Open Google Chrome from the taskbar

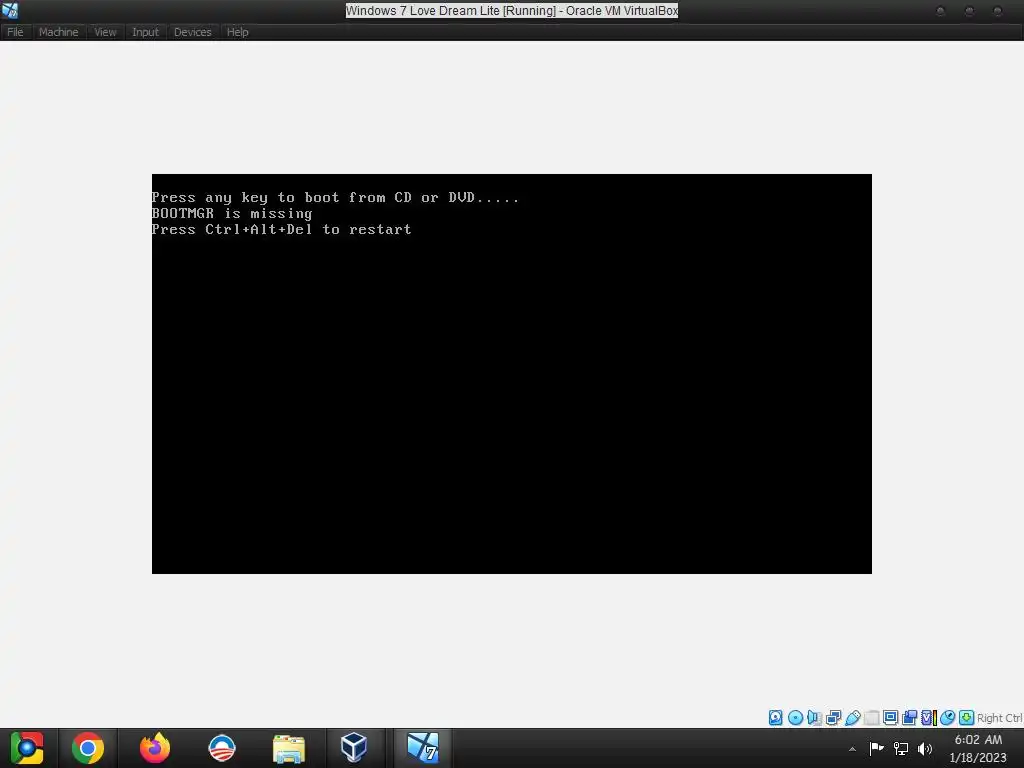(88, 748)
